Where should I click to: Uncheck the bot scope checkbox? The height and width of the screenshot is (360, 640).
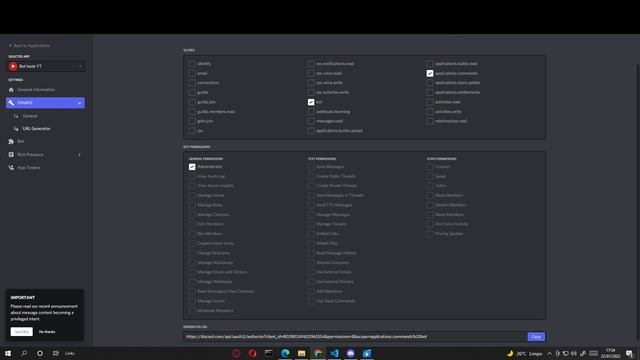click(311, 102)
